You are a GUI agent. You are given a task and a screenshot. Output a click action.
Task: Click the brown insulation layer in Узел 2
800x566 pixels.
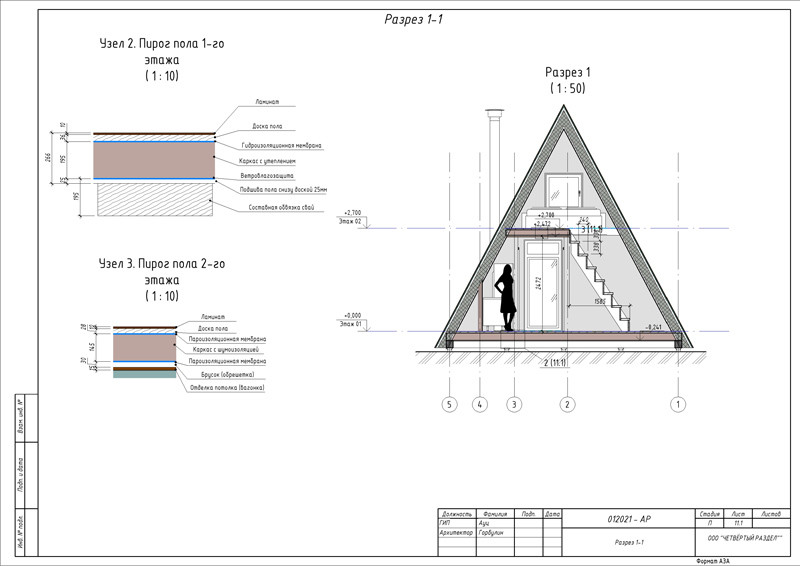pyautogui.click(x=154, y=160)
